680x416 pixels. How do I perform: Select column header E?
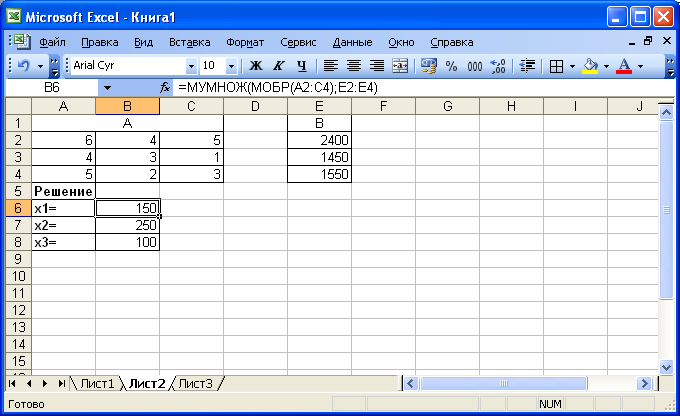319,106
